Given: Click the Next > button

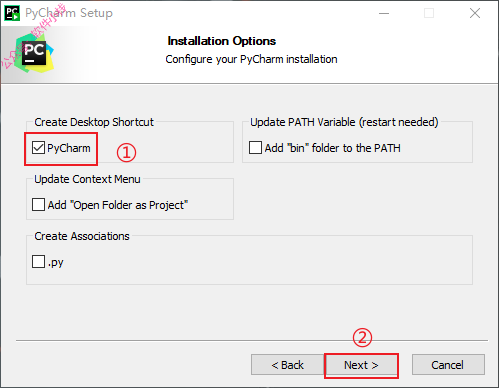Looking at the screenshot, I should click(361, 365).
